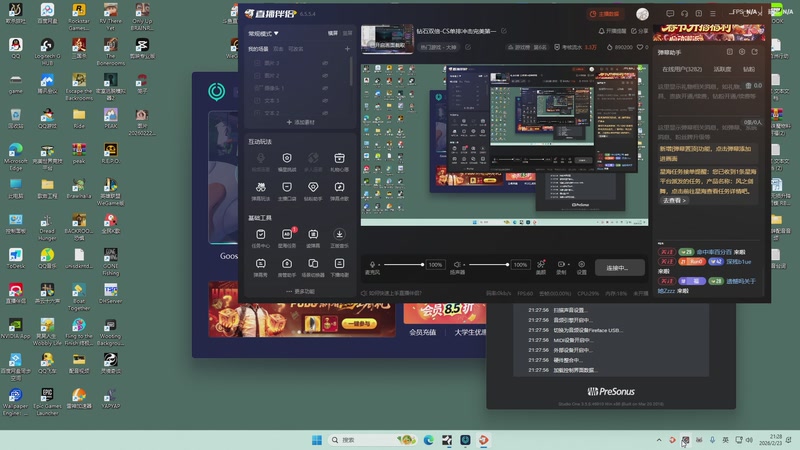Open the 在线用户 tab in 弹幕助手

682,69
